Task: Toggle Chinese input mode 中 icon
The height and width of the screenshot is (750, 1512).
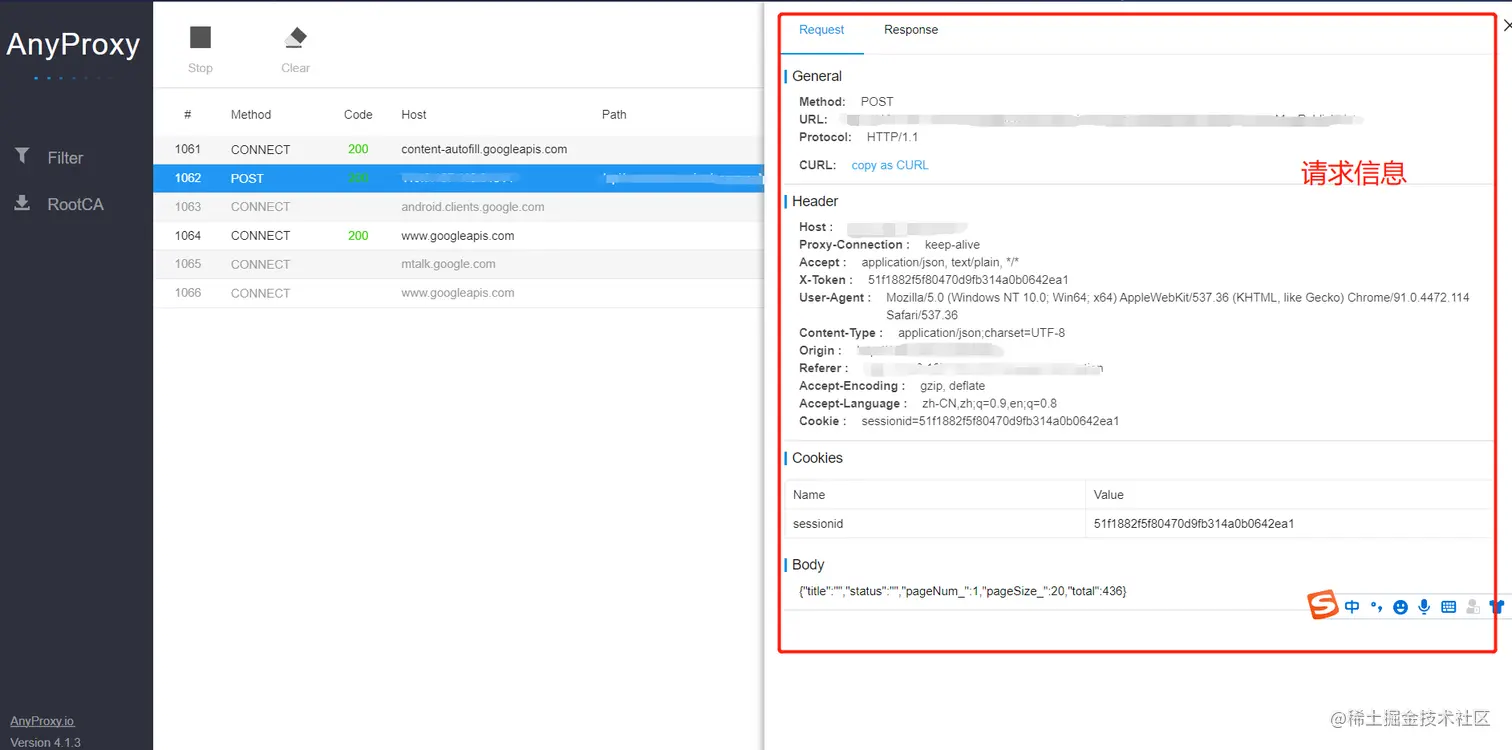Action: 1352,606
